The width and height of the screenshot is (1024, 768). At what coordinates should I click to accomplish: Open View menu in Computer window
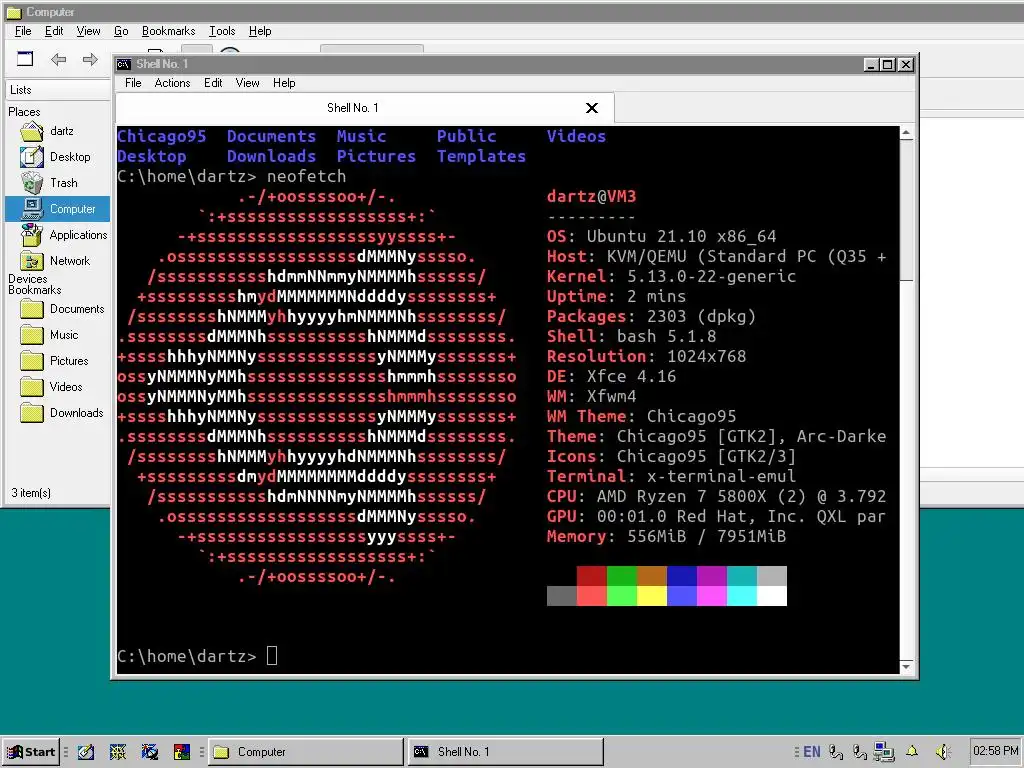[x=88, y=31]
